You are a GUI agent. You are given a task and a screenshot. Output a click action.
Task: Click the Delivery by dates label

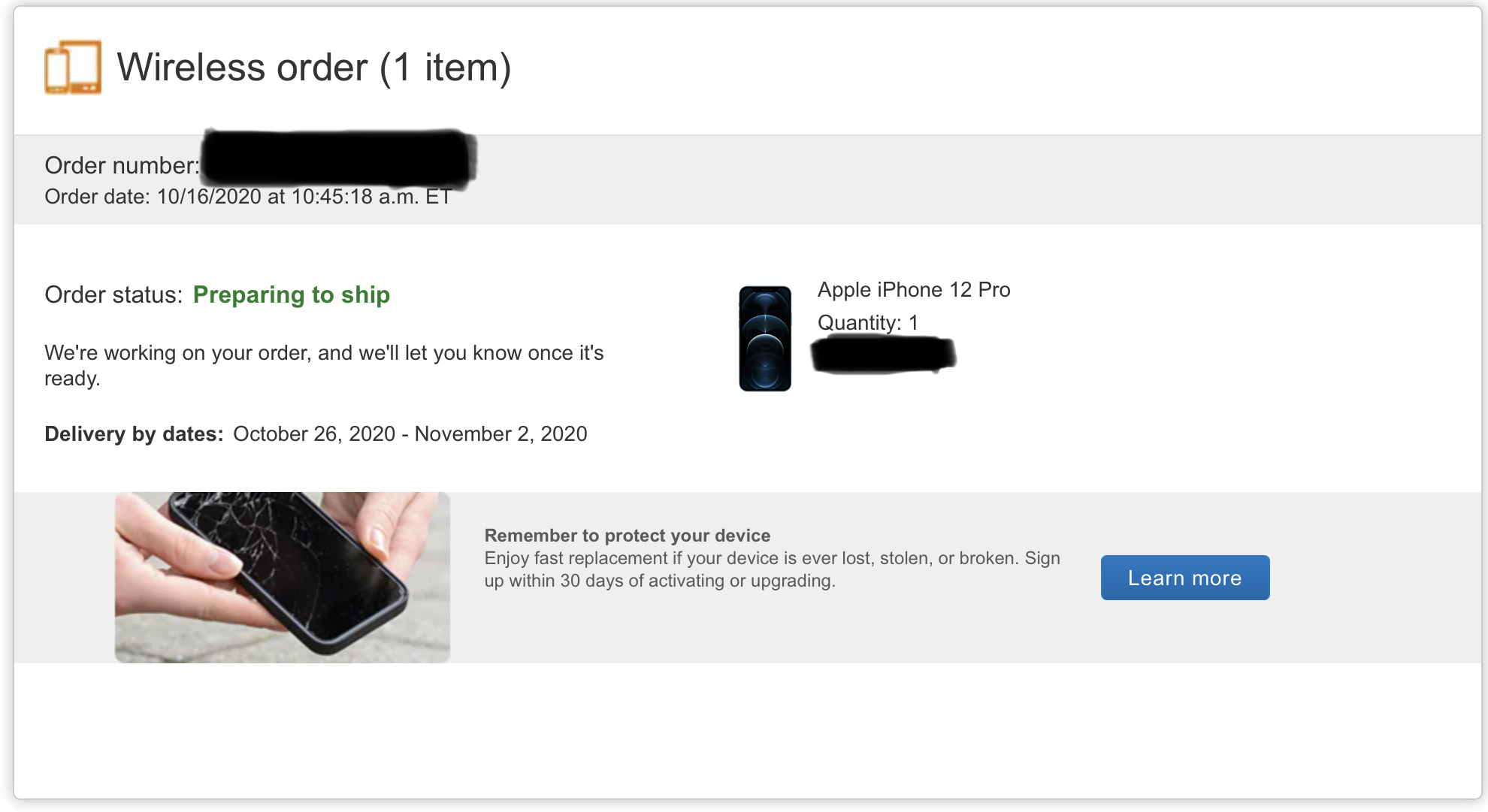(134, 434)
